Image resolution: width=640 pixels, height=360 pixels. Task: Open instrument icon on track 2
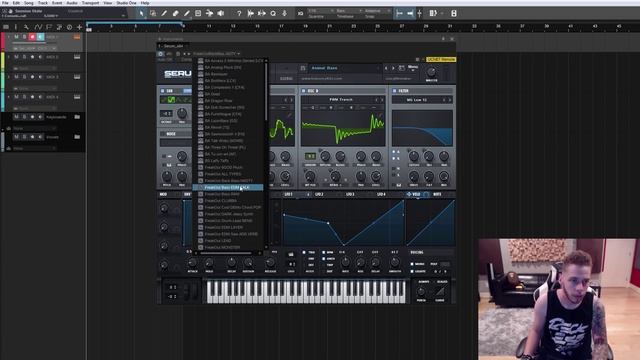pos(77,57)
